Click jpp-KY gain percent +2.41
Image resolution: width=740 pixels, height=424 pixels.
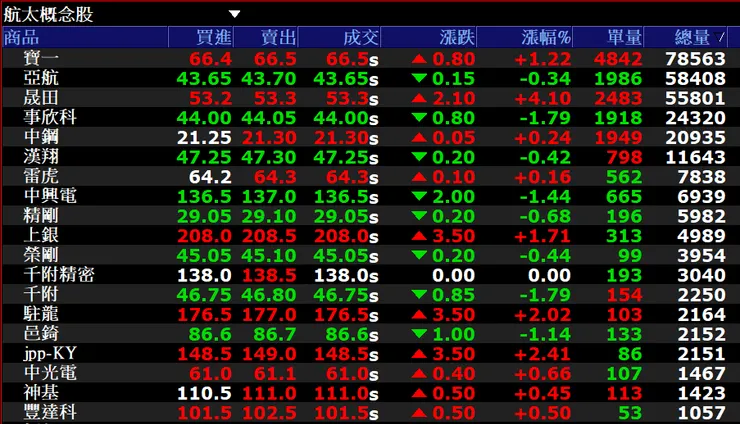point(543,354)
